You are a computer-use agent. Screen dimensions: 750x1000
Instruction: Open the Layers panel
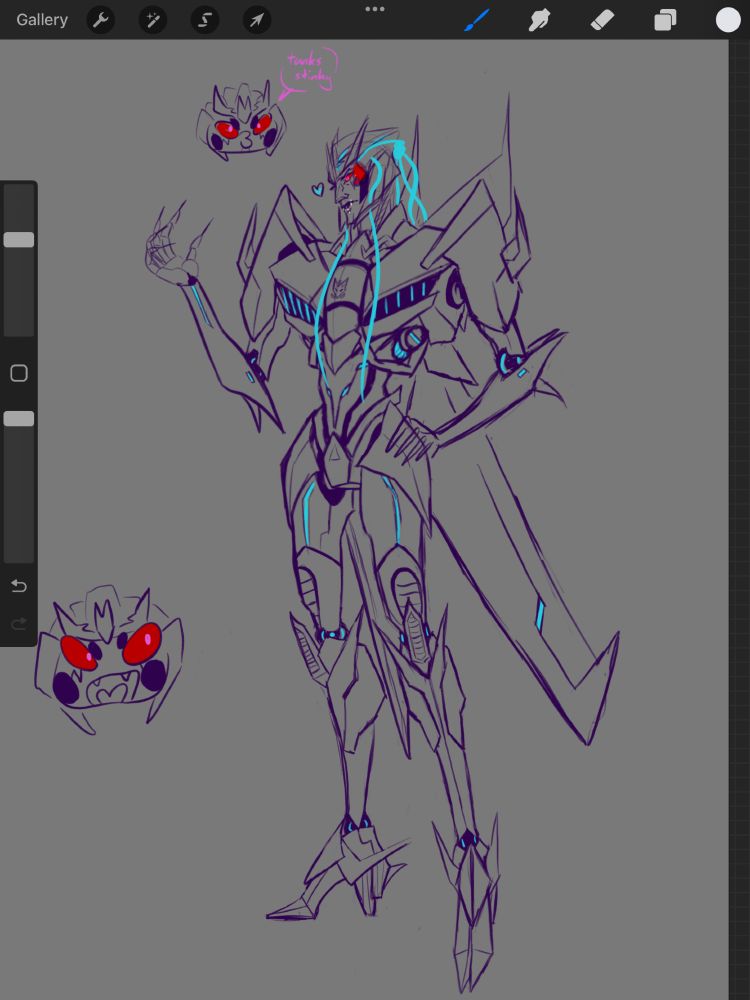(665, 20)
